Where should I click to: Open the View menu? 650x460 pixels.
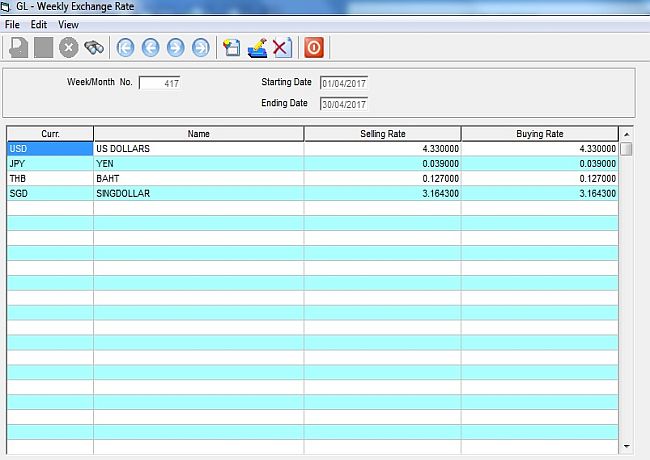coord(68,24)
